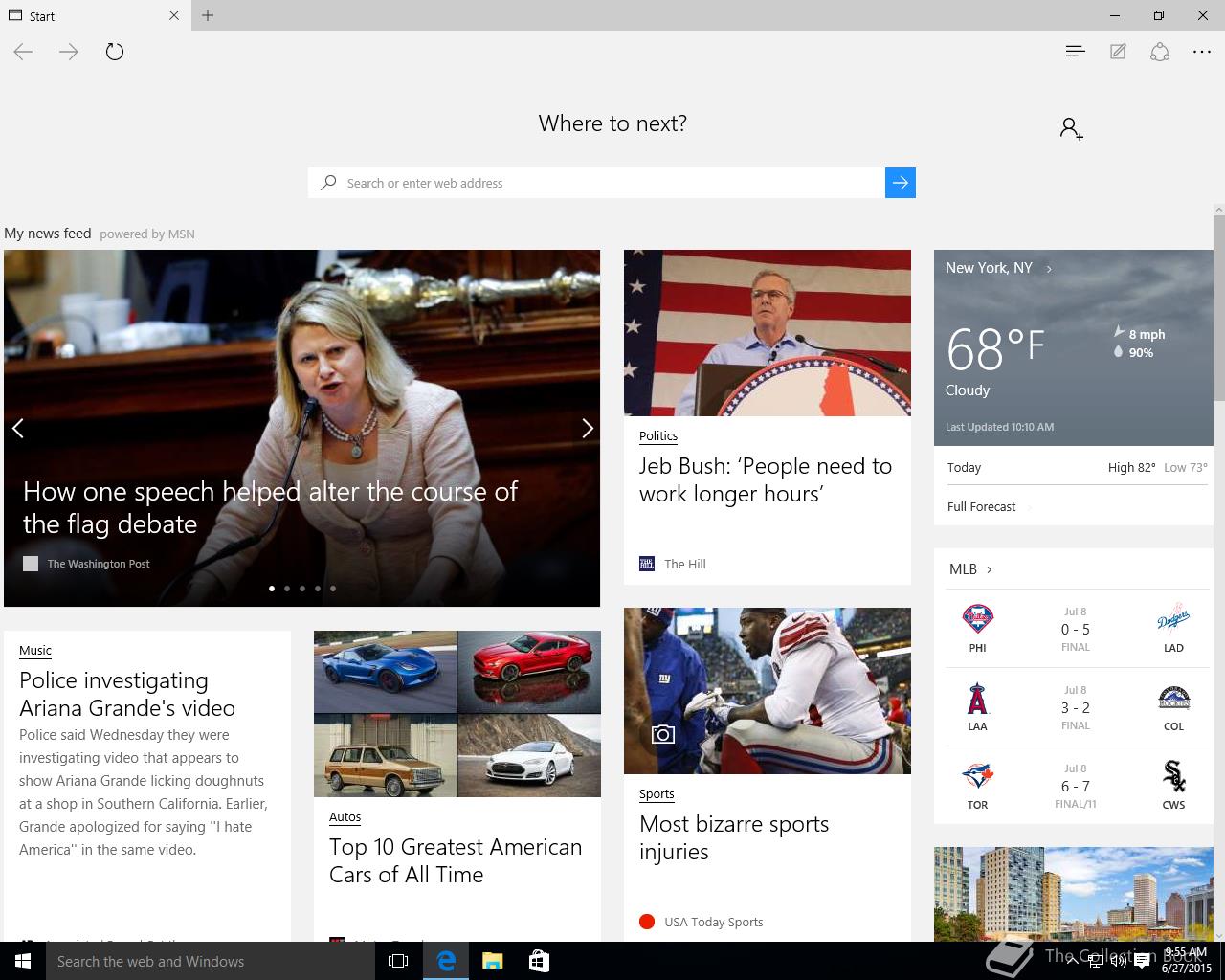Open the Music category link
1225x980 pixels.
[x=35, y=650]
